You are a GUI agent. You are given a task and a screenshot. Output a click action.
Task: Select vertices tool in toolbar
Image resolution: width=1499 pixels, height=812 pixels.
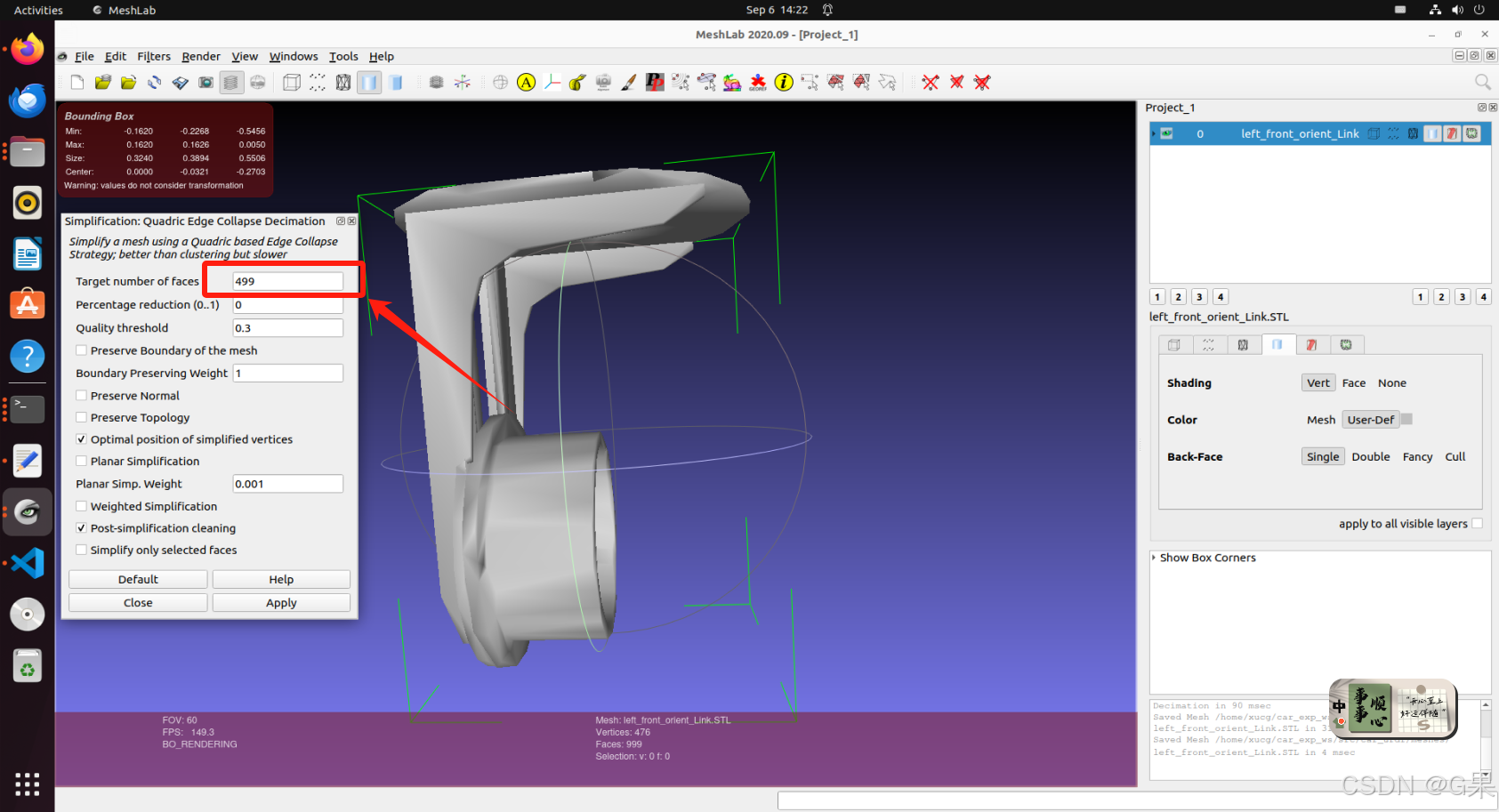tap(810, 83)
